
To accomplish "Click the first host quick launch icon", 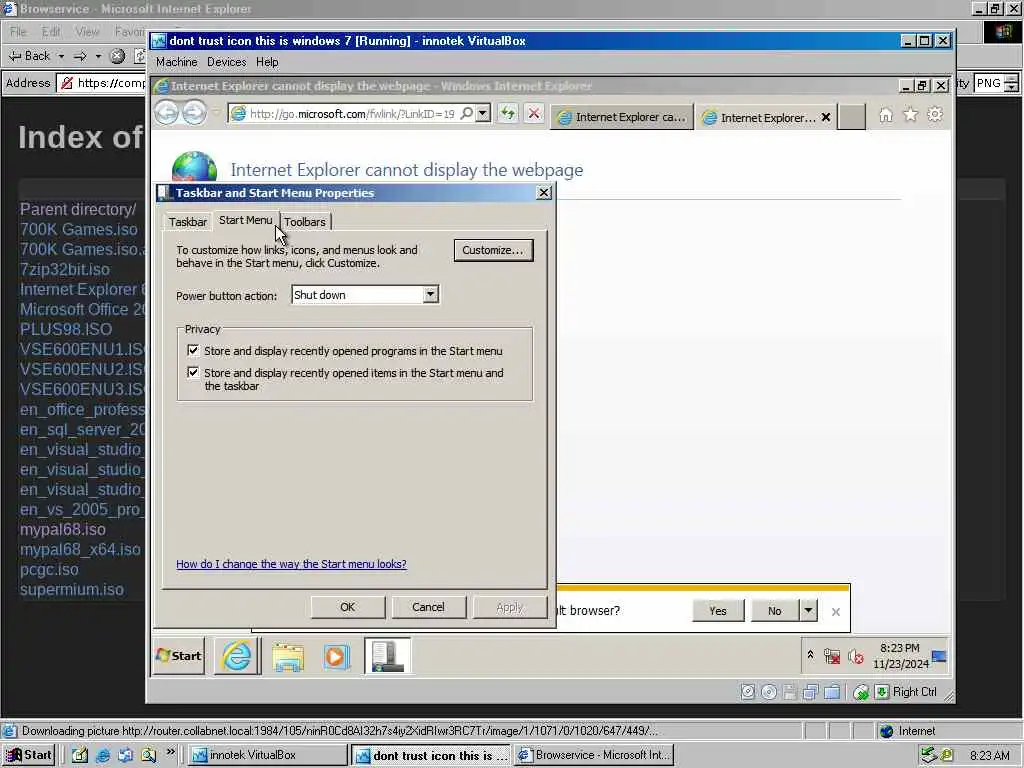I will tap(80, 755).
